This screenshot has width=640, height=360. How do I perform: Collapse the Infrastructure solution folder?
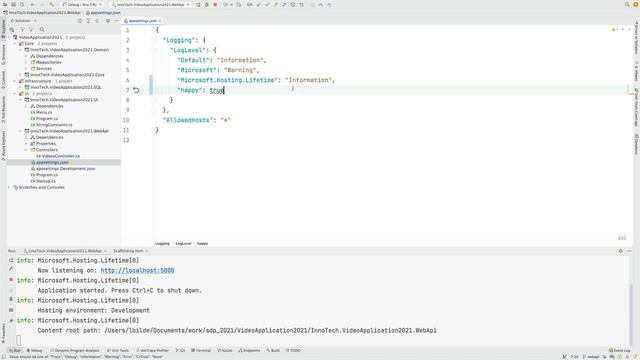15,81
